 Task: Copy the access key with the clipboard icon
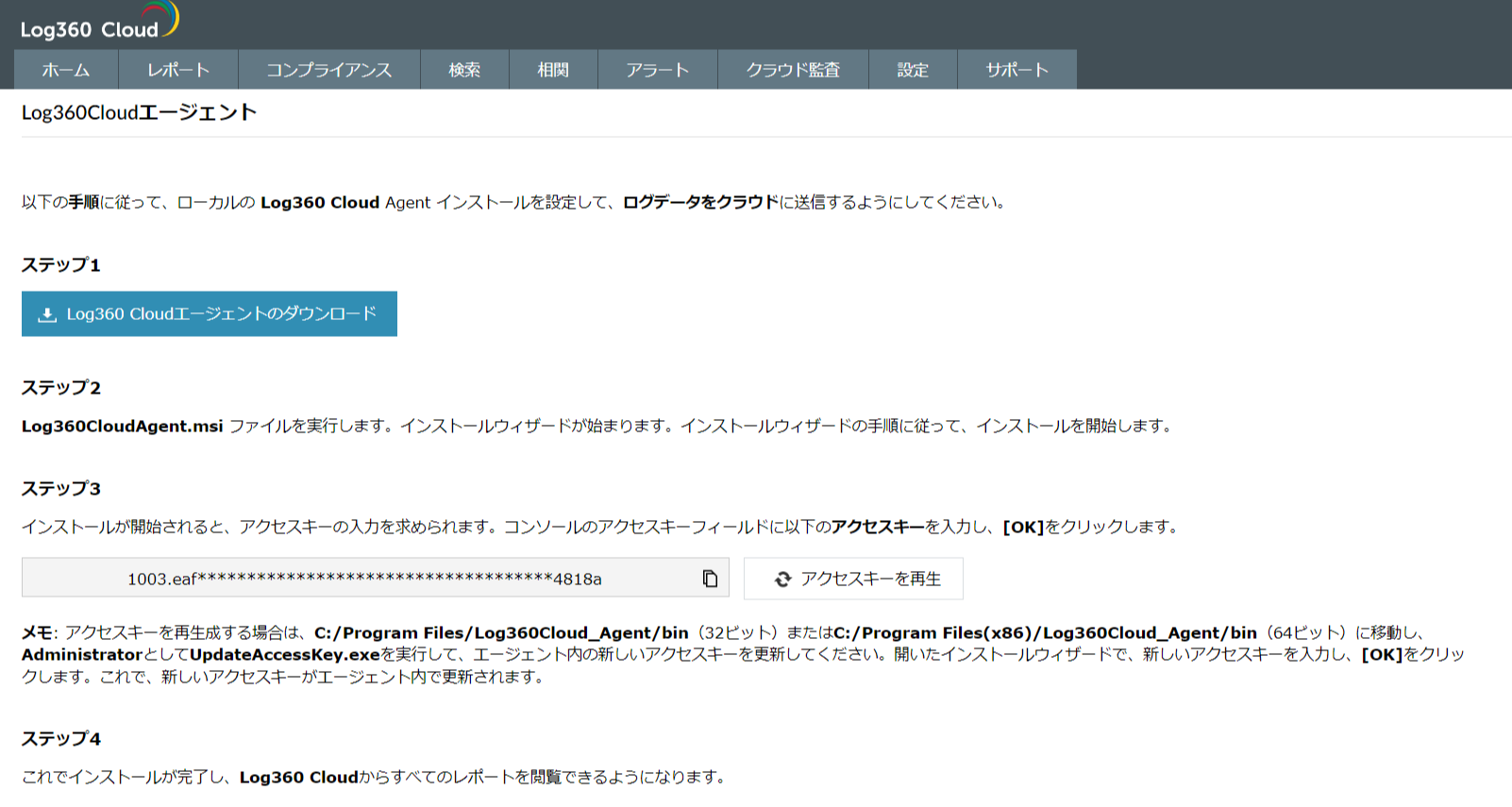click(x=710, y=579)
